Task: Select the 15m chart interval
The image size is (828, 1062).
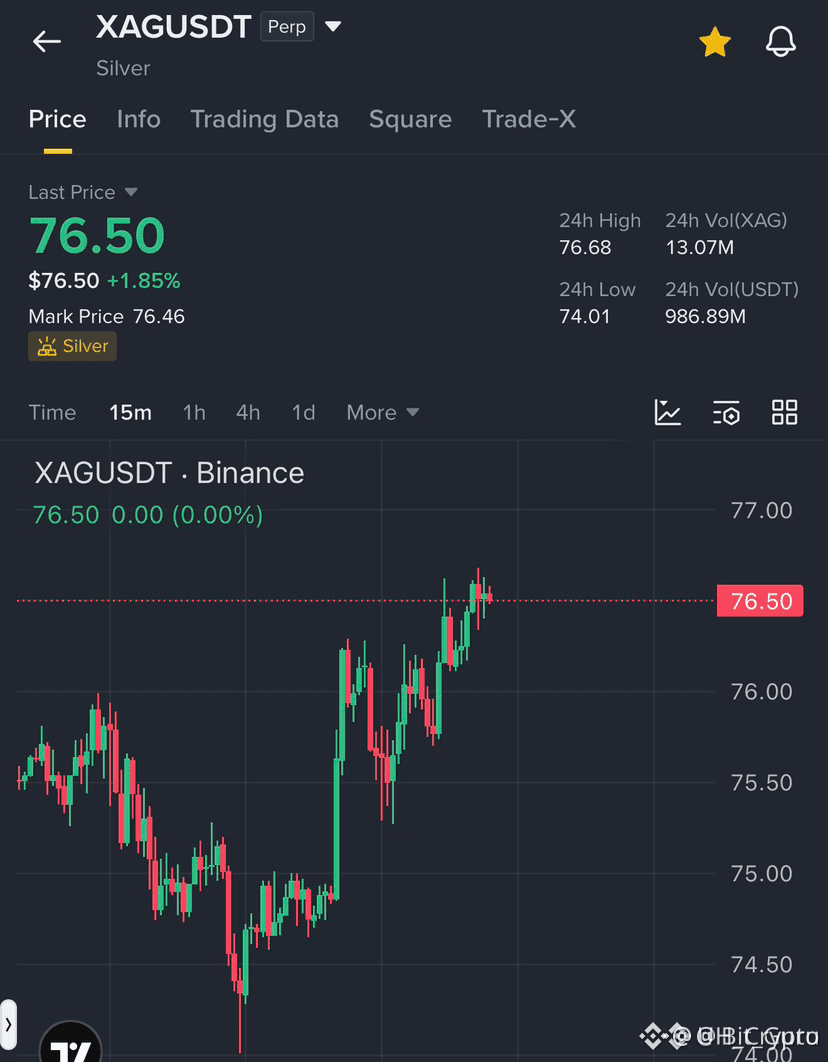Action: [131, 412]
